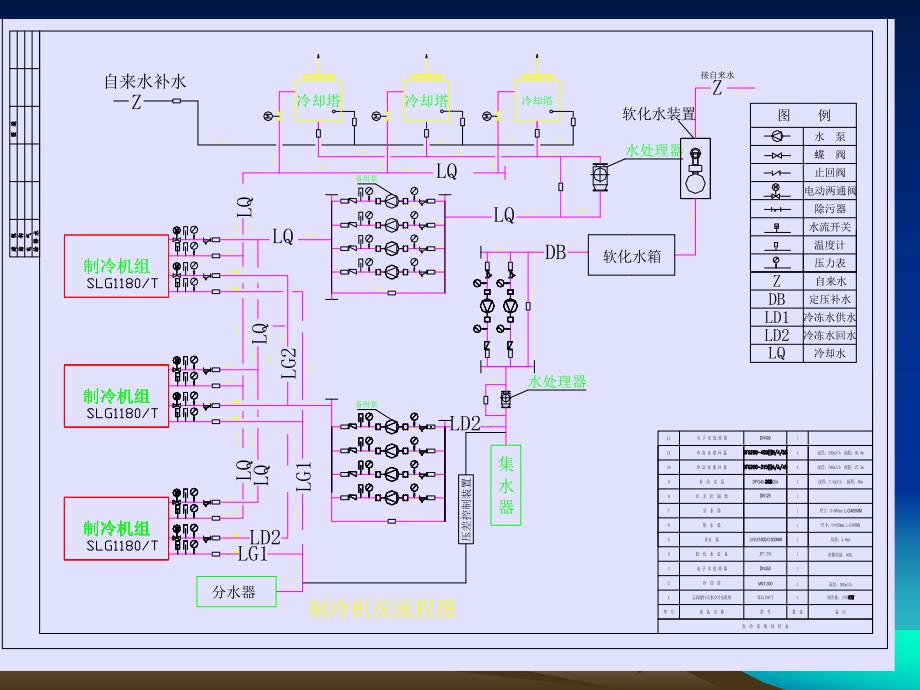Click the 分水器 water distributor box
The image size is (920, 690).
pyautogui.click(x=236, y=593)
